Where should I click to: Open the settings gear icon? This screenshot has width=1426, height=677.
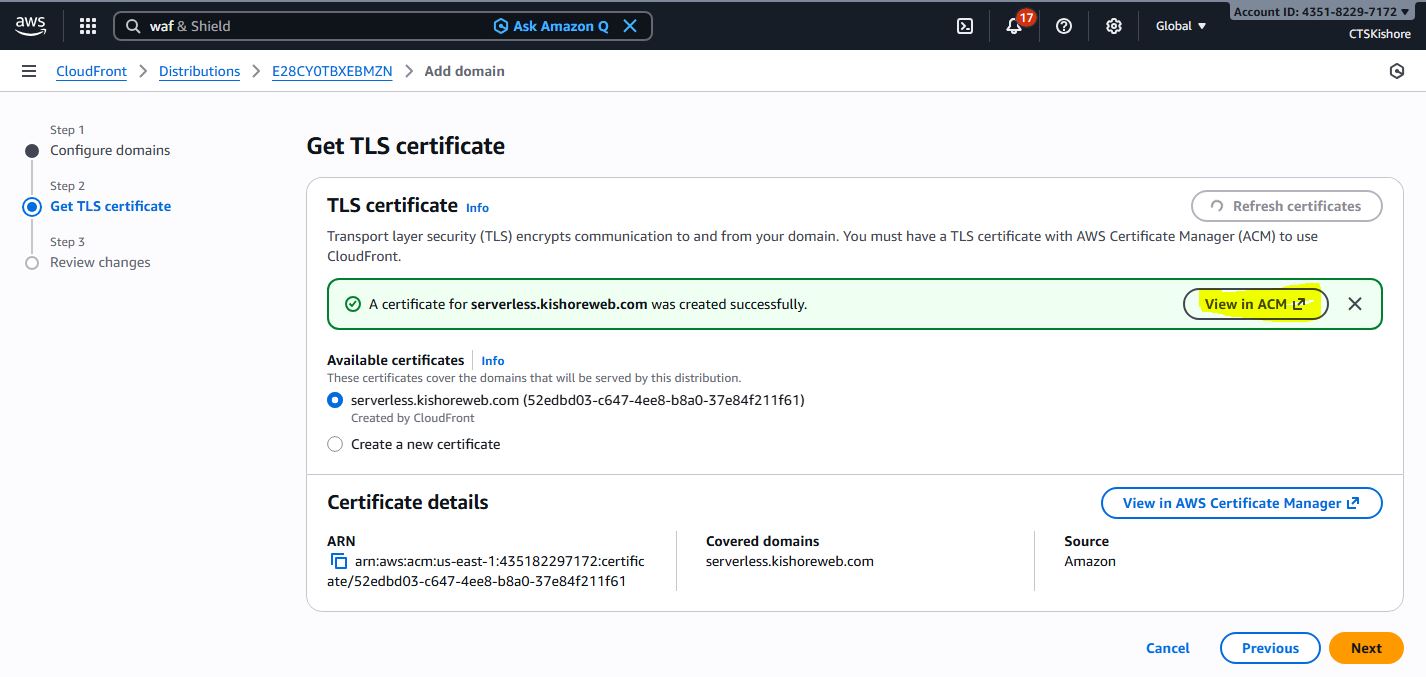1114,26
